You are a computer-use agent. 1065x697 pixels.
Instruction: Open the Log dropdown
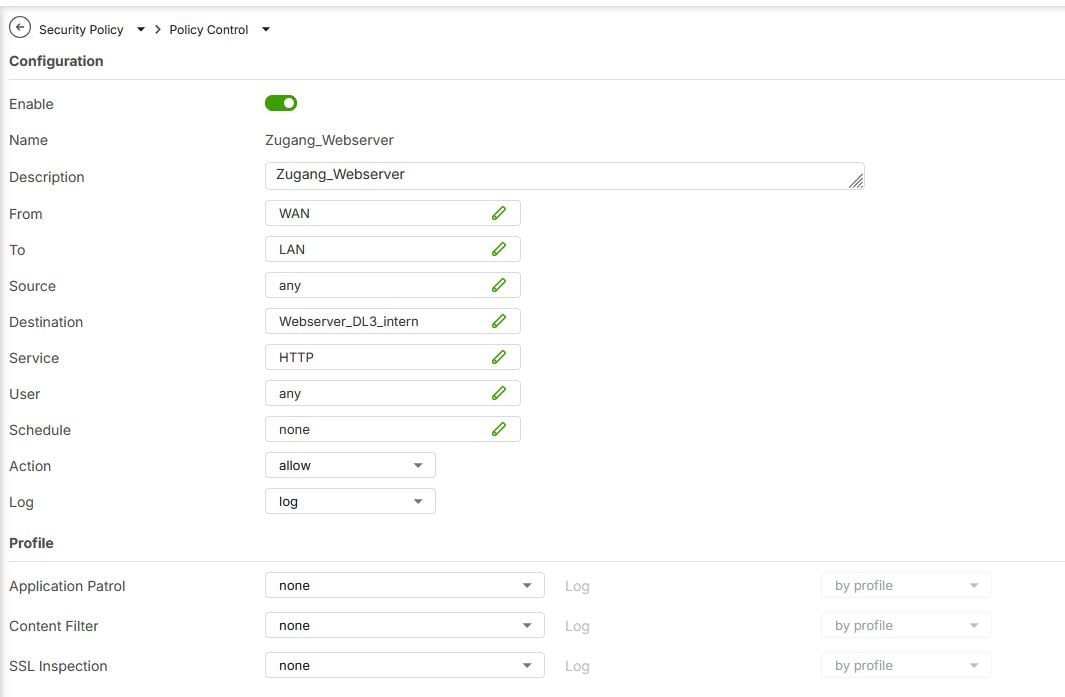350,502
